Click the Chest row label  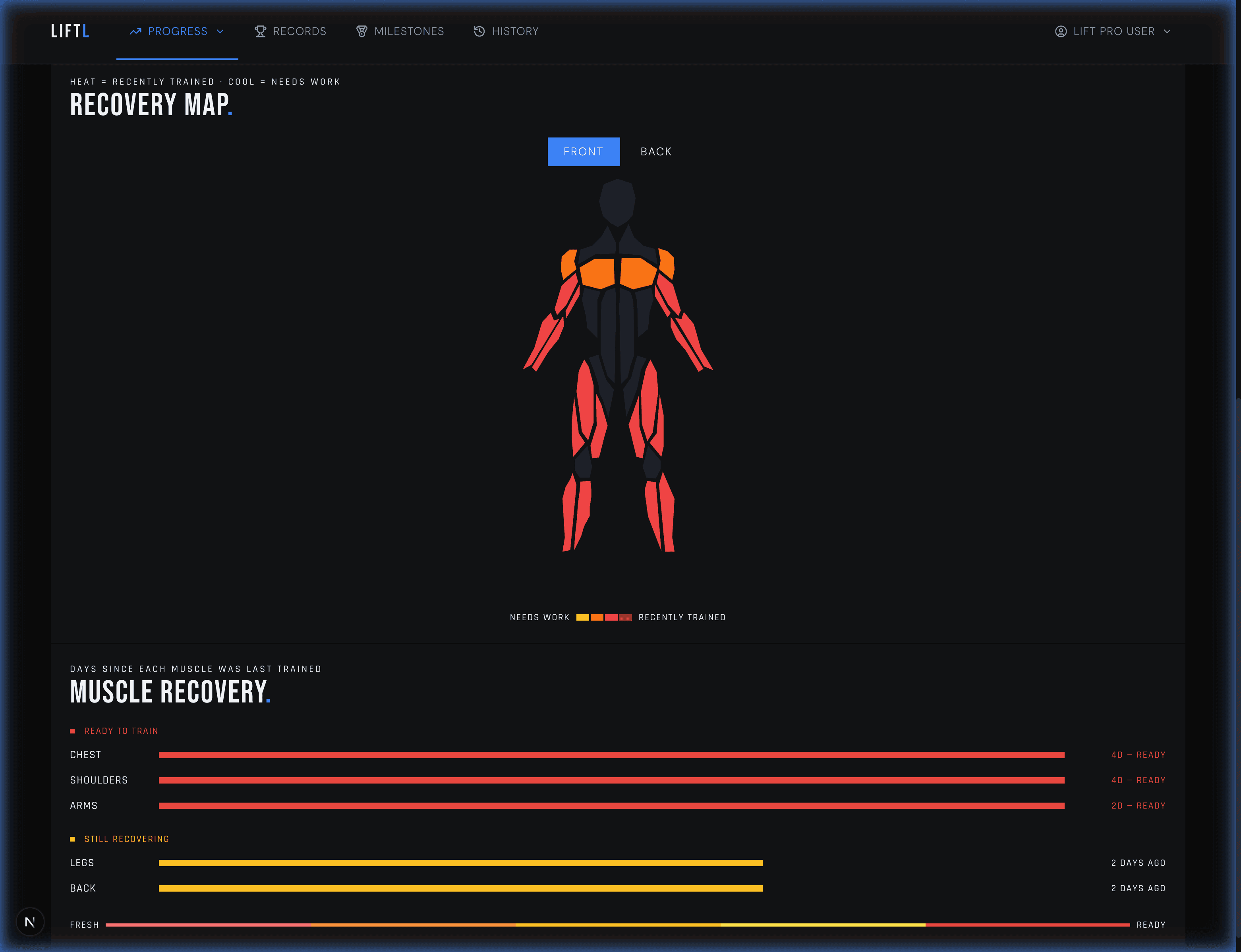point(85,755)
